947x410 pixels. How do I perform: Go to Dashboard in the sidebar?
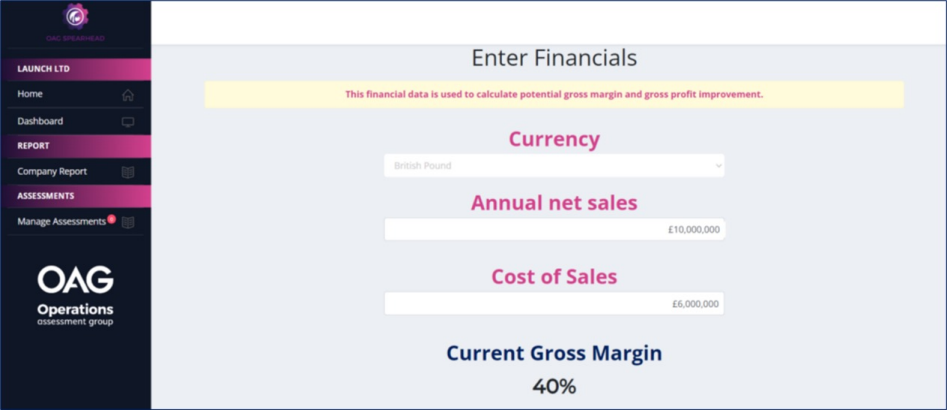(x=40, y=121)
